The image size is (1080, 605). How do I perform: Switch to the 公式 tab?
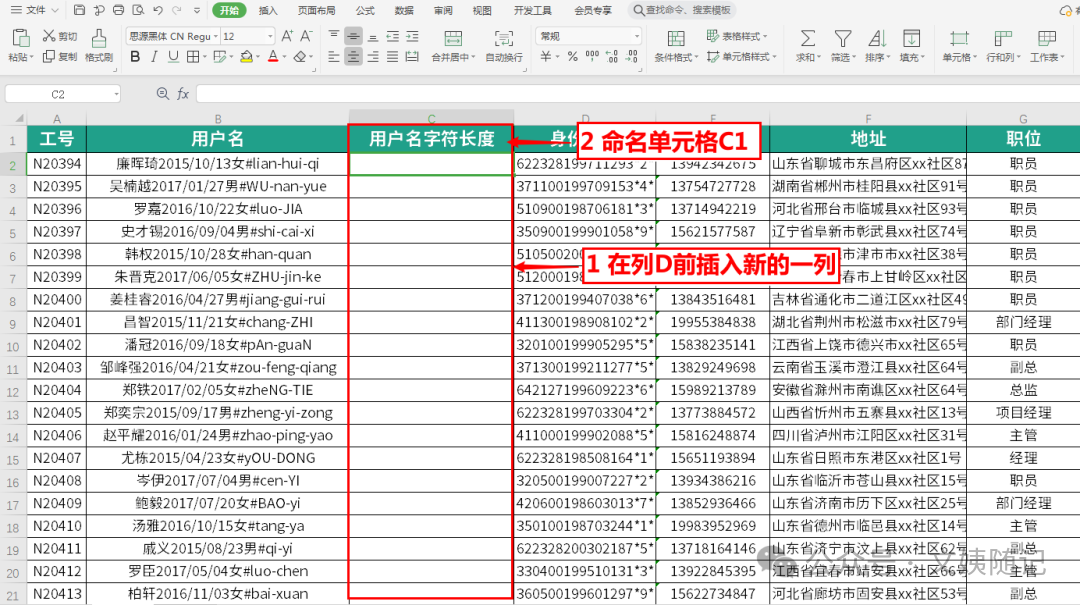coord(365,10)
